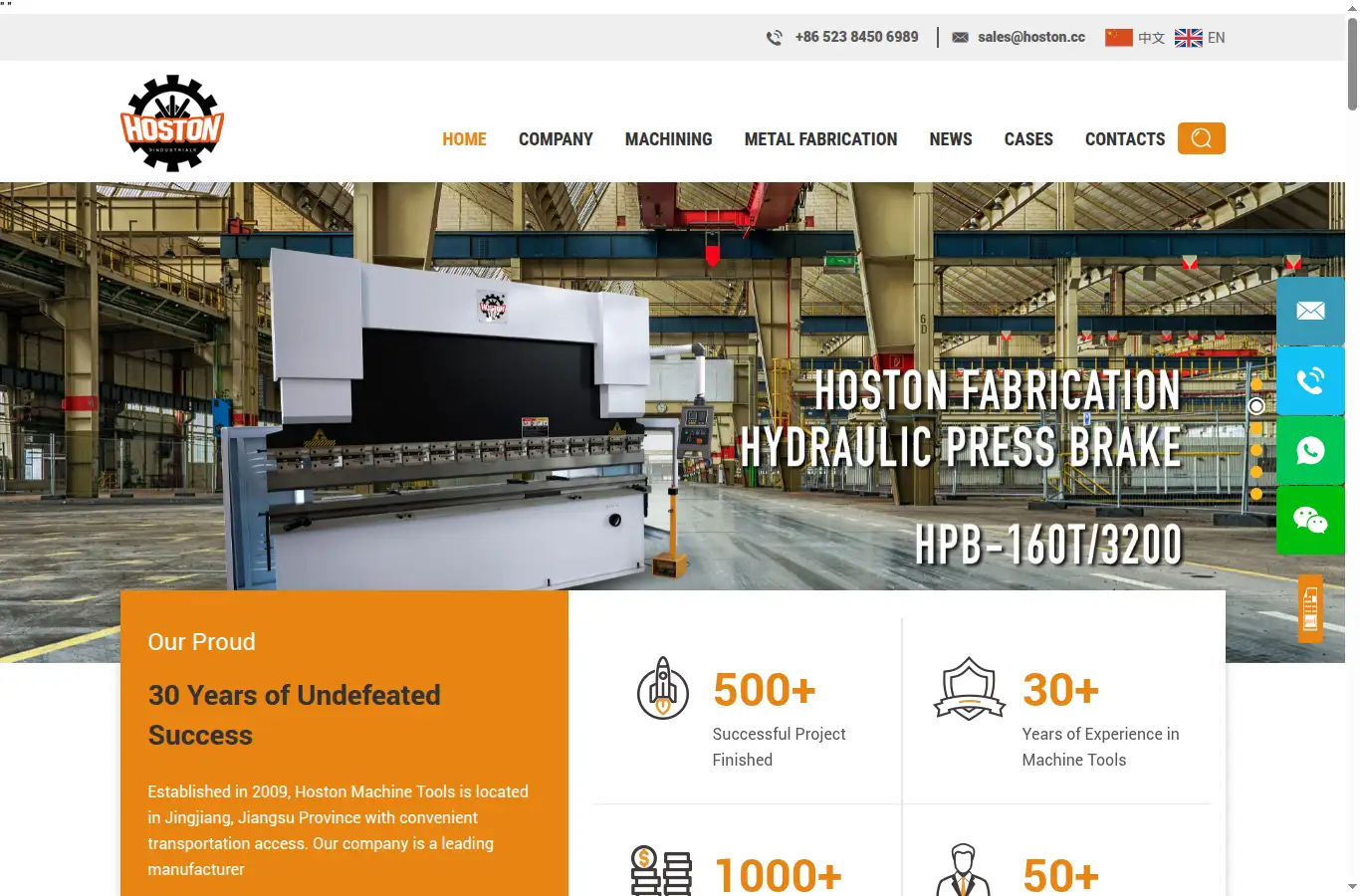This screenshot has width=1360, height=896.
Task: Click the 1000+ counter number
Action: pyautogui.click(x=779, y=876)
